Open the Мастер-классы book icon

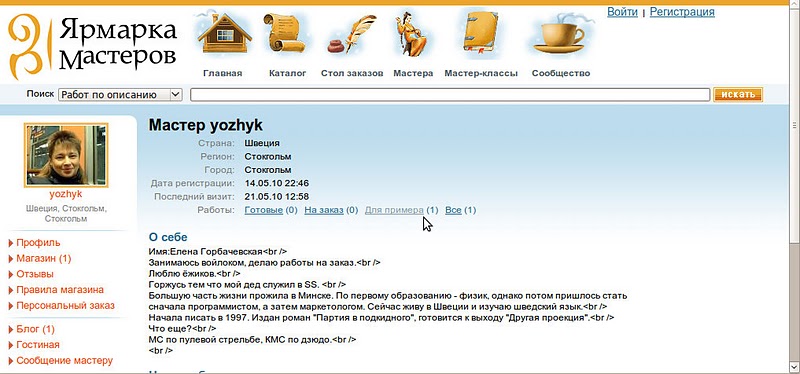[x=481, y=32]
